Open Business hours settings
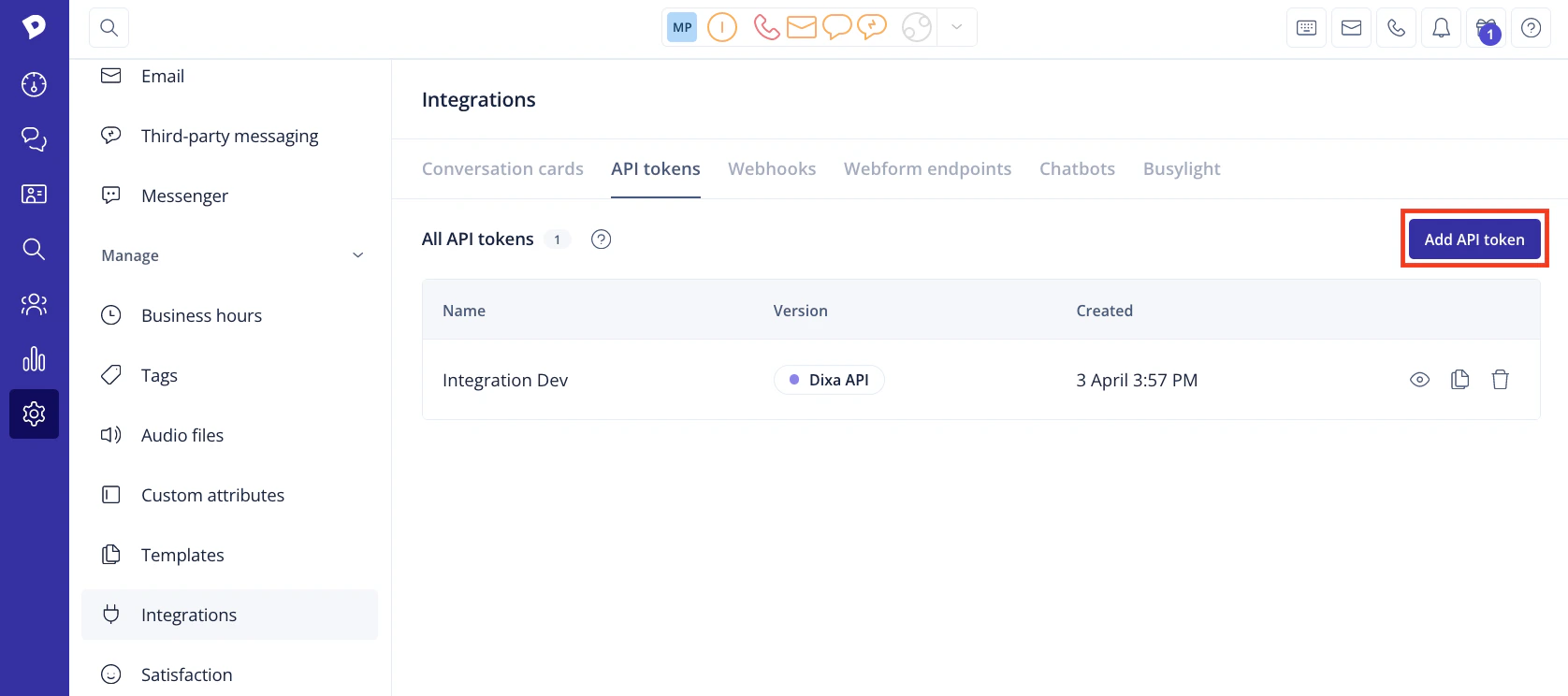Screen dimensions: 1568x696 229,315
